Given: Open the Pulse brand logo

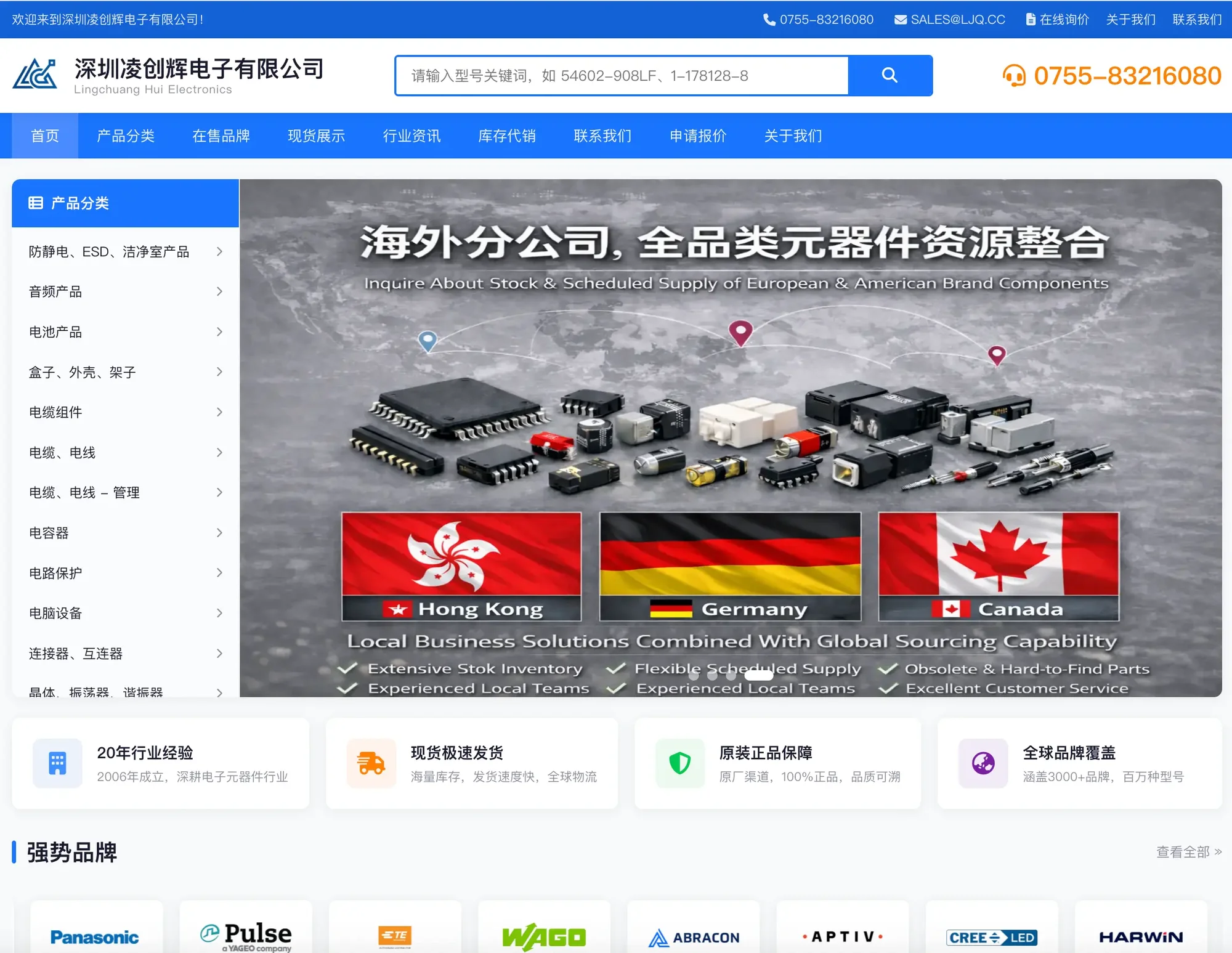Looking at the screenshot, I should 246,936.
